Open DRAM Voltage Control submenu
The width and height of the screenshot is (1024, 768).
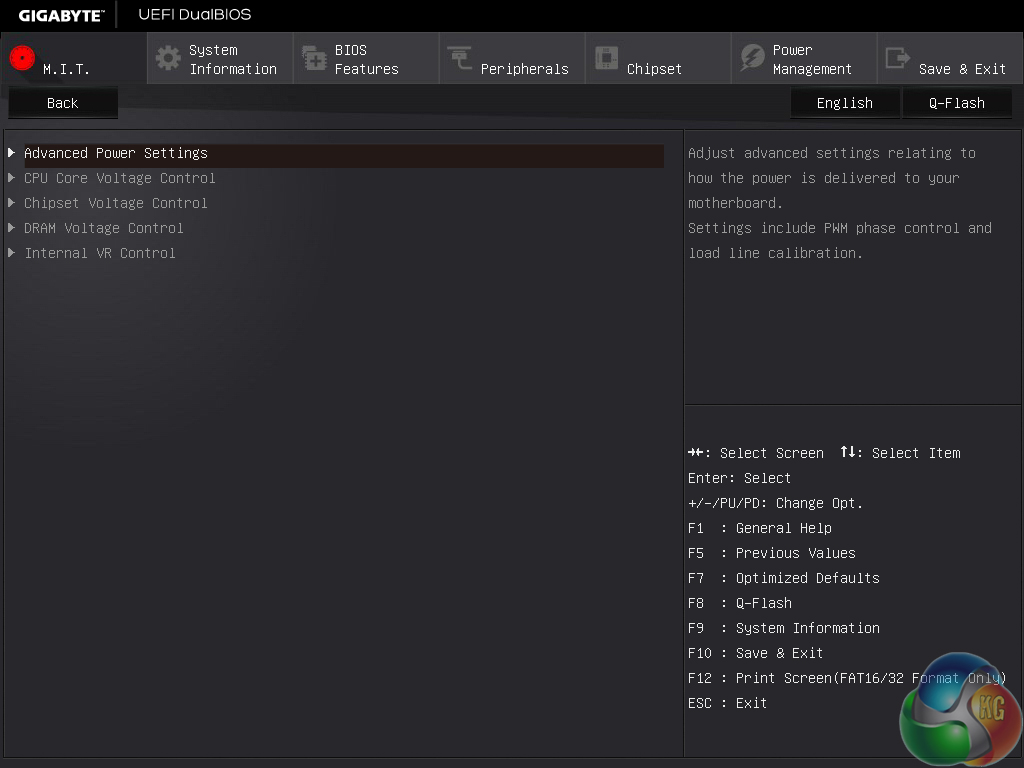tap(104, 228)
